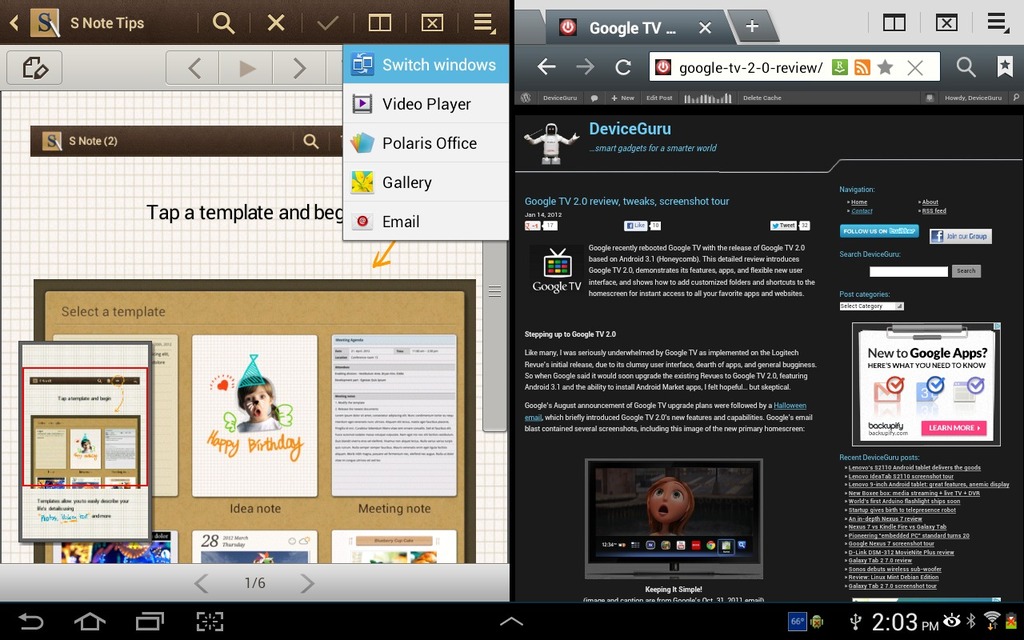Select Gallery from the menu

coord(426,182)
